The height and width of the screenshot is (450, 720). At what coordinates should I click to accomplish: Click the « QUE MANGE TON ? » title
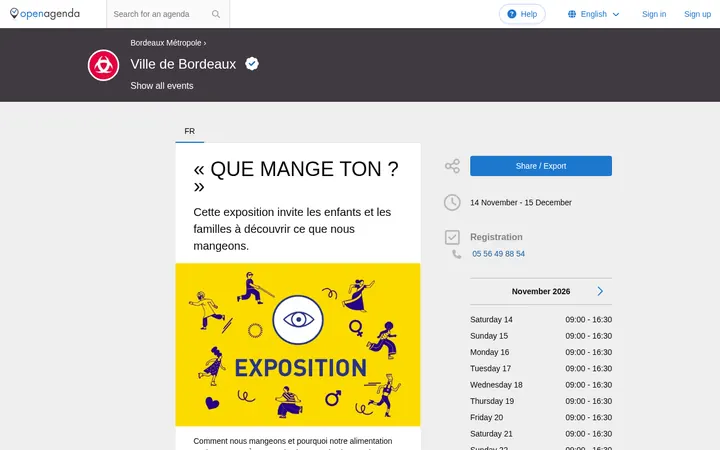click(296, 177)
